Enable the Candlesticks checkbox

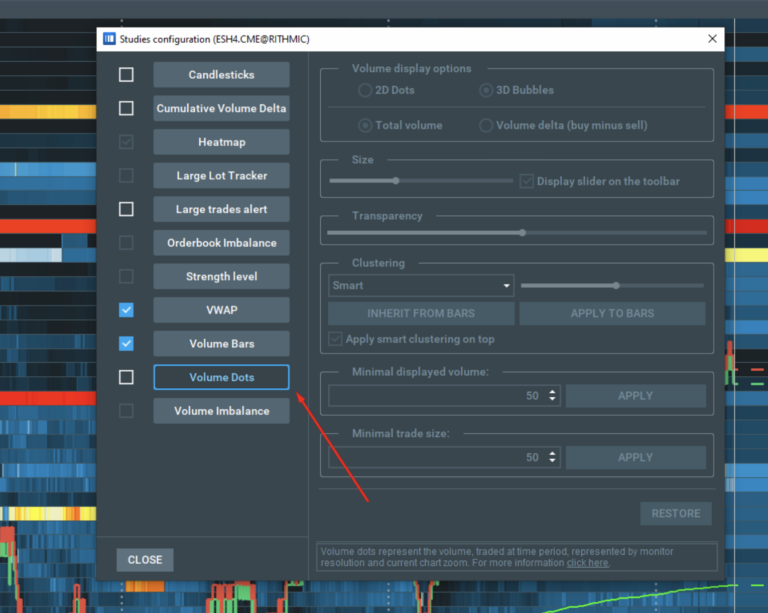[x=126, y=75]
